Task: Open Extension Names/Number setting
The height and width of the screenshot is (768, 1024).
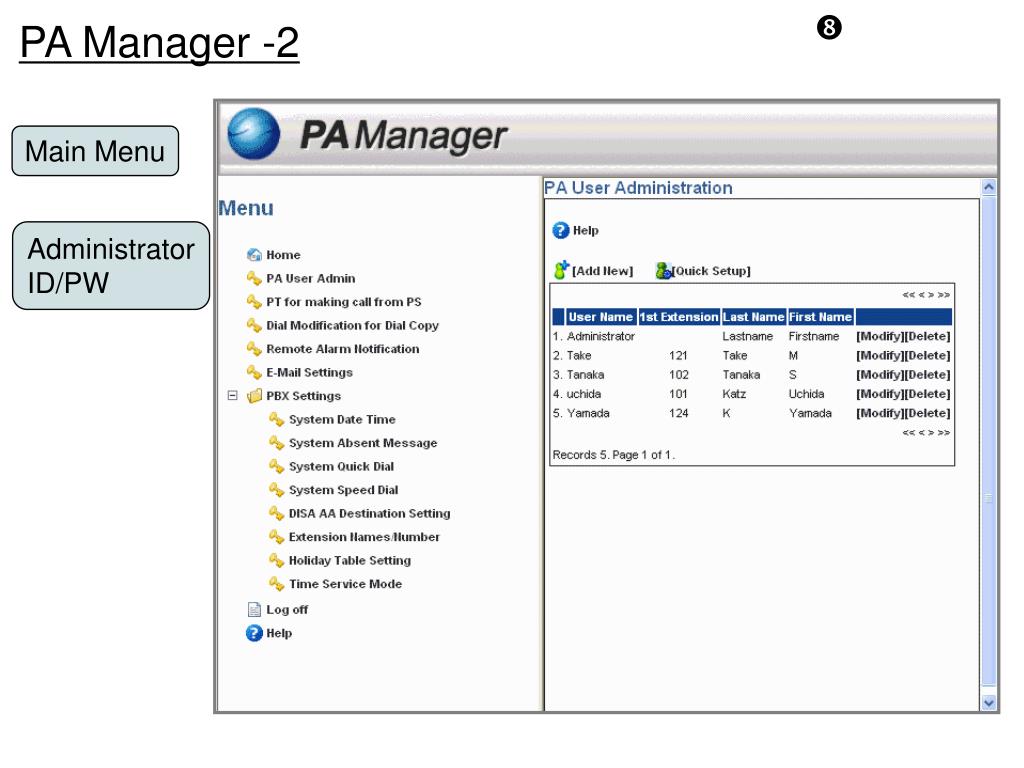Action: click(x=364, y=537)
